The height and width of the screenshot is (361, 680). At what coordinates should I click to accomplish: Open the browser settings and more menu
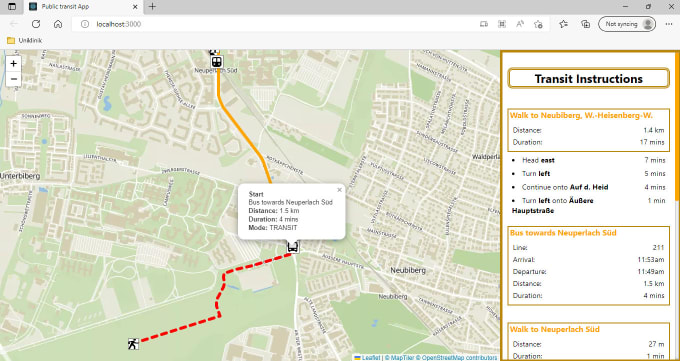668,24
